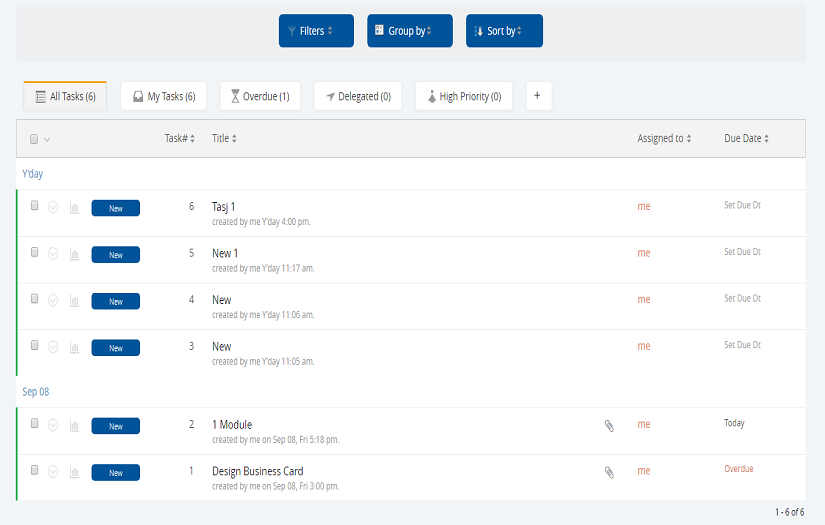825x525 pixels.
Task: Add a new tab with plus button
Action: (539, 96)
